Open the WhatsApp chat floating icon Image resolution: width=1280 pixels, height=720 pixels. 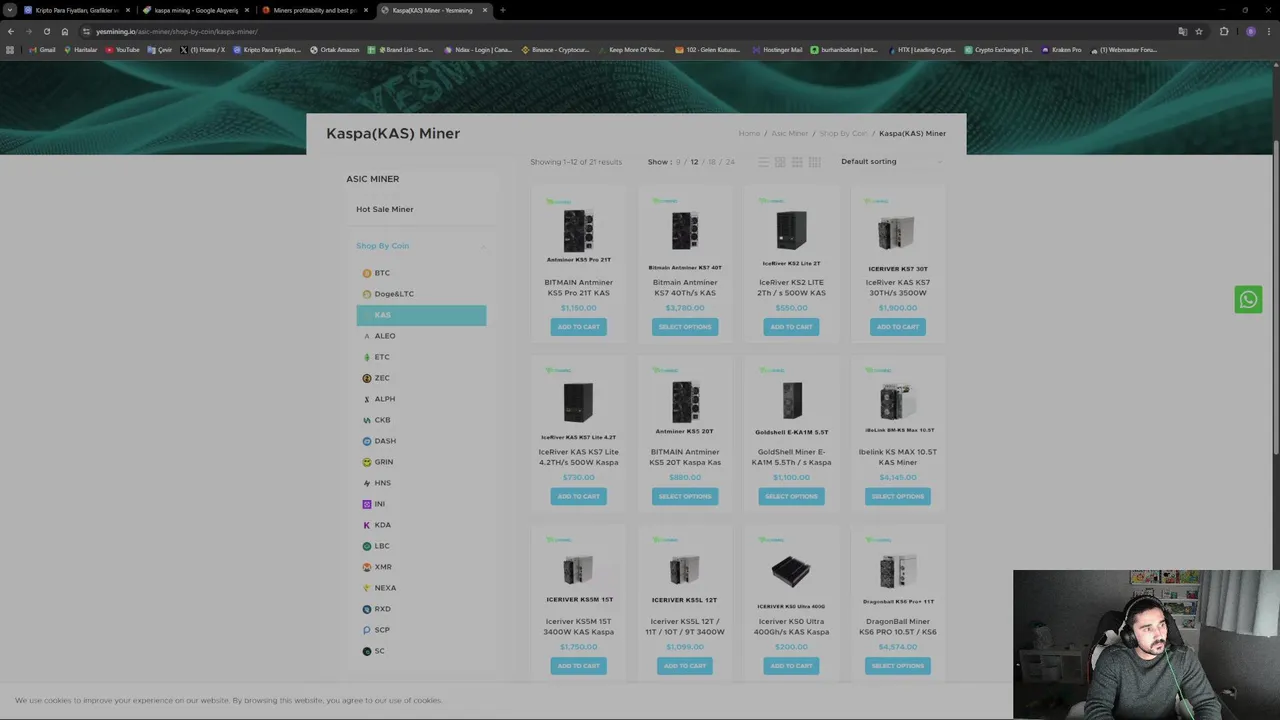click(x=1248, y=300)
